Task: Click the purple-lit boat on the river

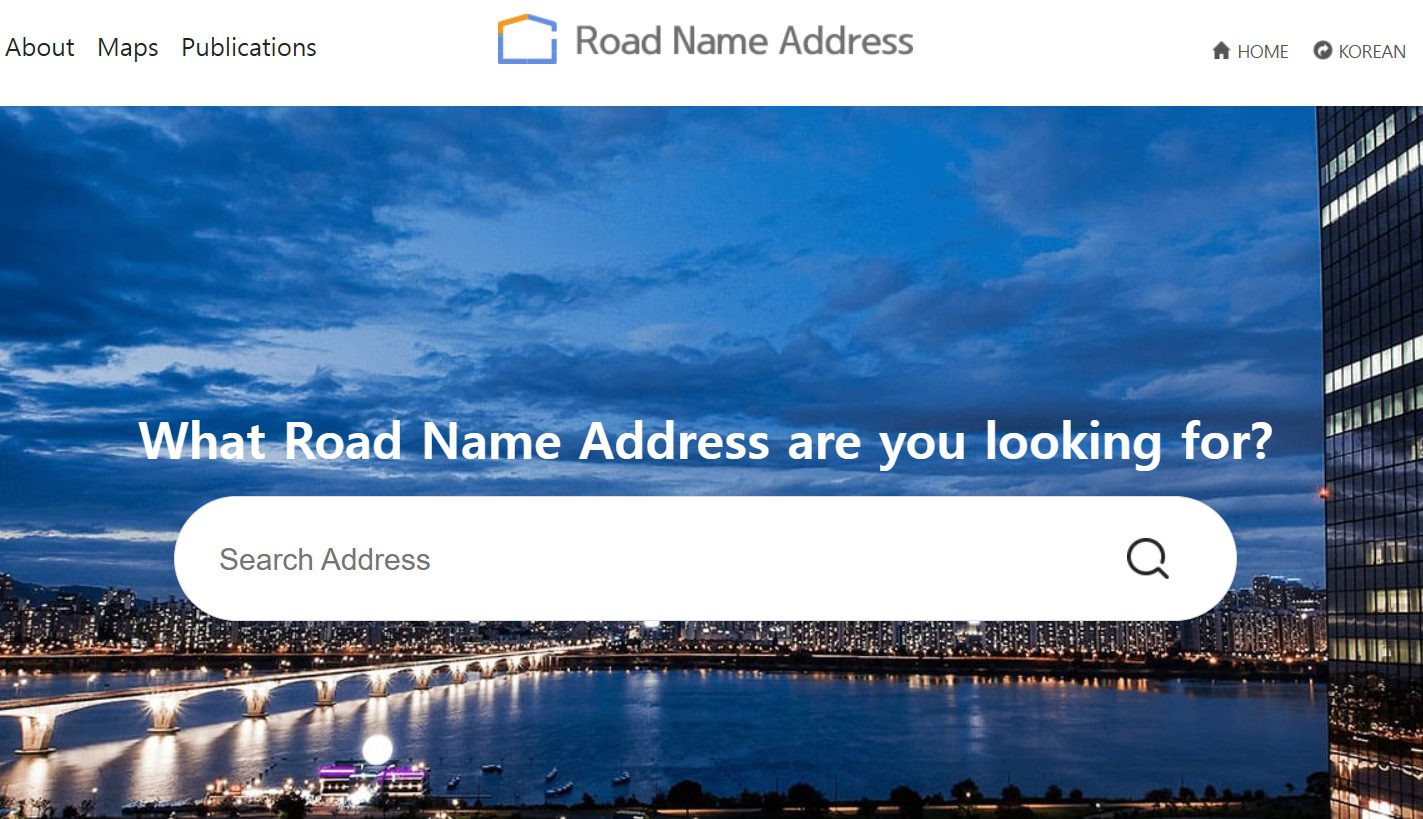Action: tap(373, 778)
